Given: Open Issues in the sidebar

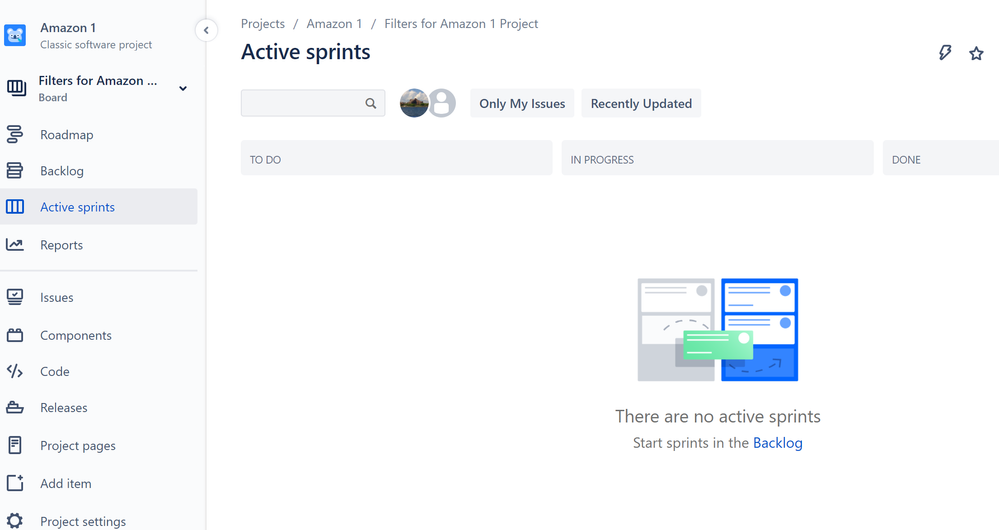Looking at the screenshot, I should 57,297.
